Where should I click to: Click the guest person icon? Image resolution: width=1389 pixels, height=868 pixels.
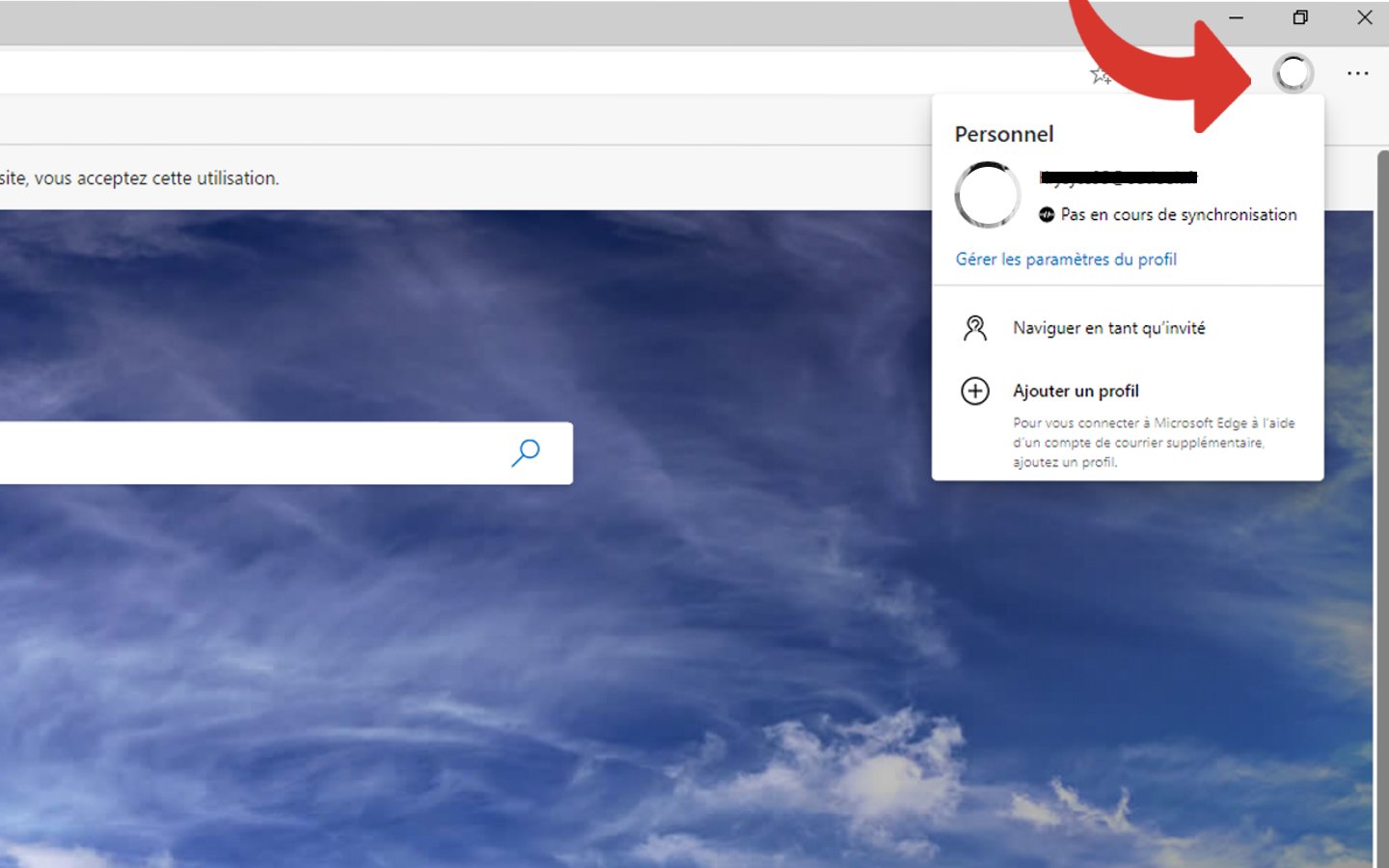pos(975,329)
